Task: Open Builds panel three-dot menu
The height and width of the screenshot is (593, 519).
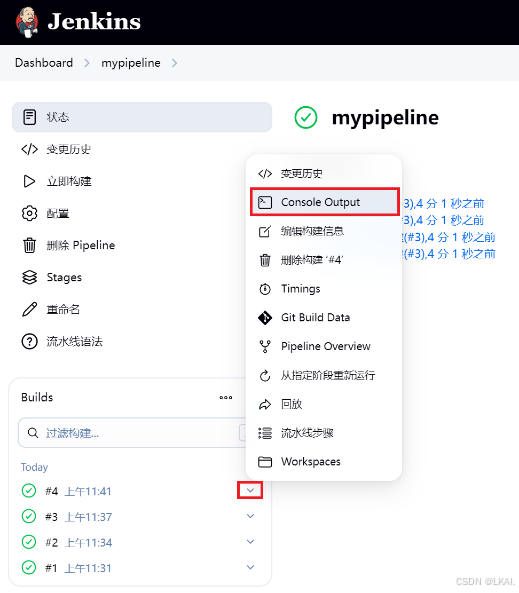Action: coord(226,397)
